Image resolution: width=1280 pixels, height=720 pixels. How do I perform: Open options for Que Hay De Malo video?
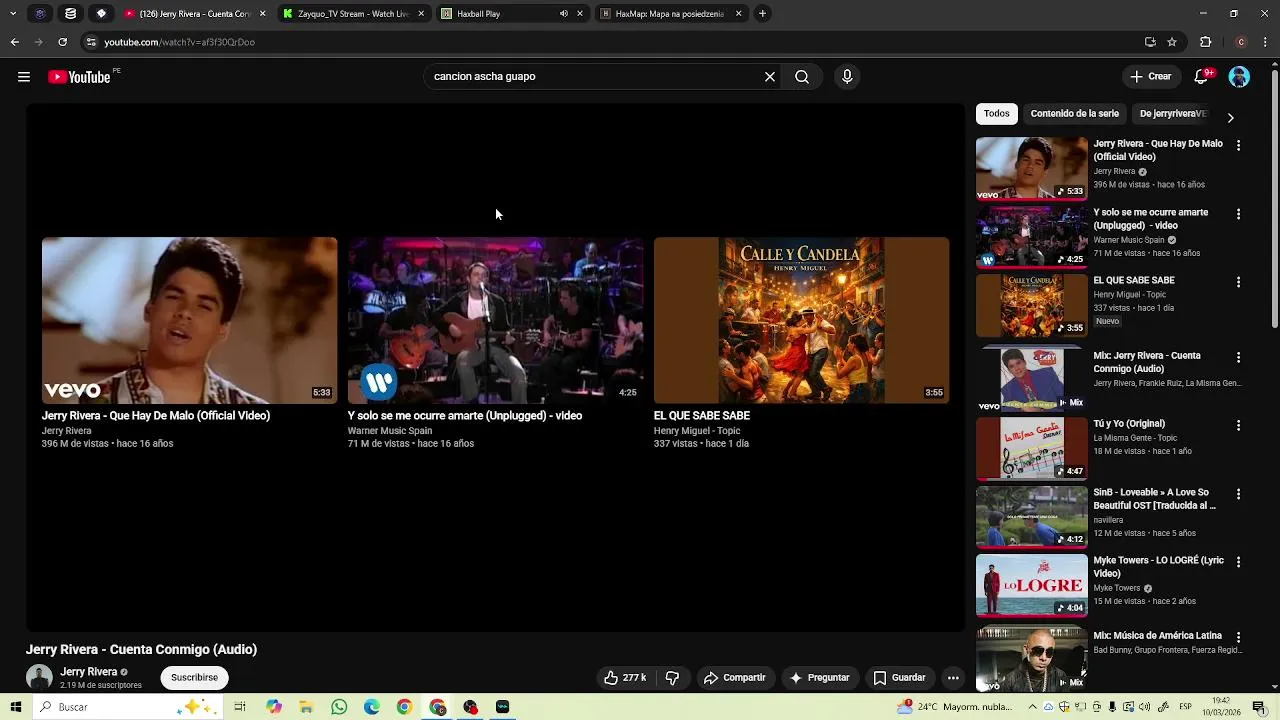[x=1238, y=146]
